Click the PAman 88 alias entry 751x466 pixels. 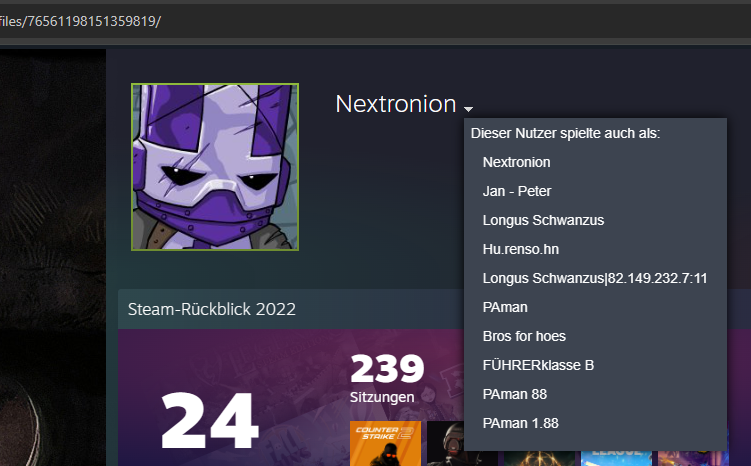pos(514,394)
